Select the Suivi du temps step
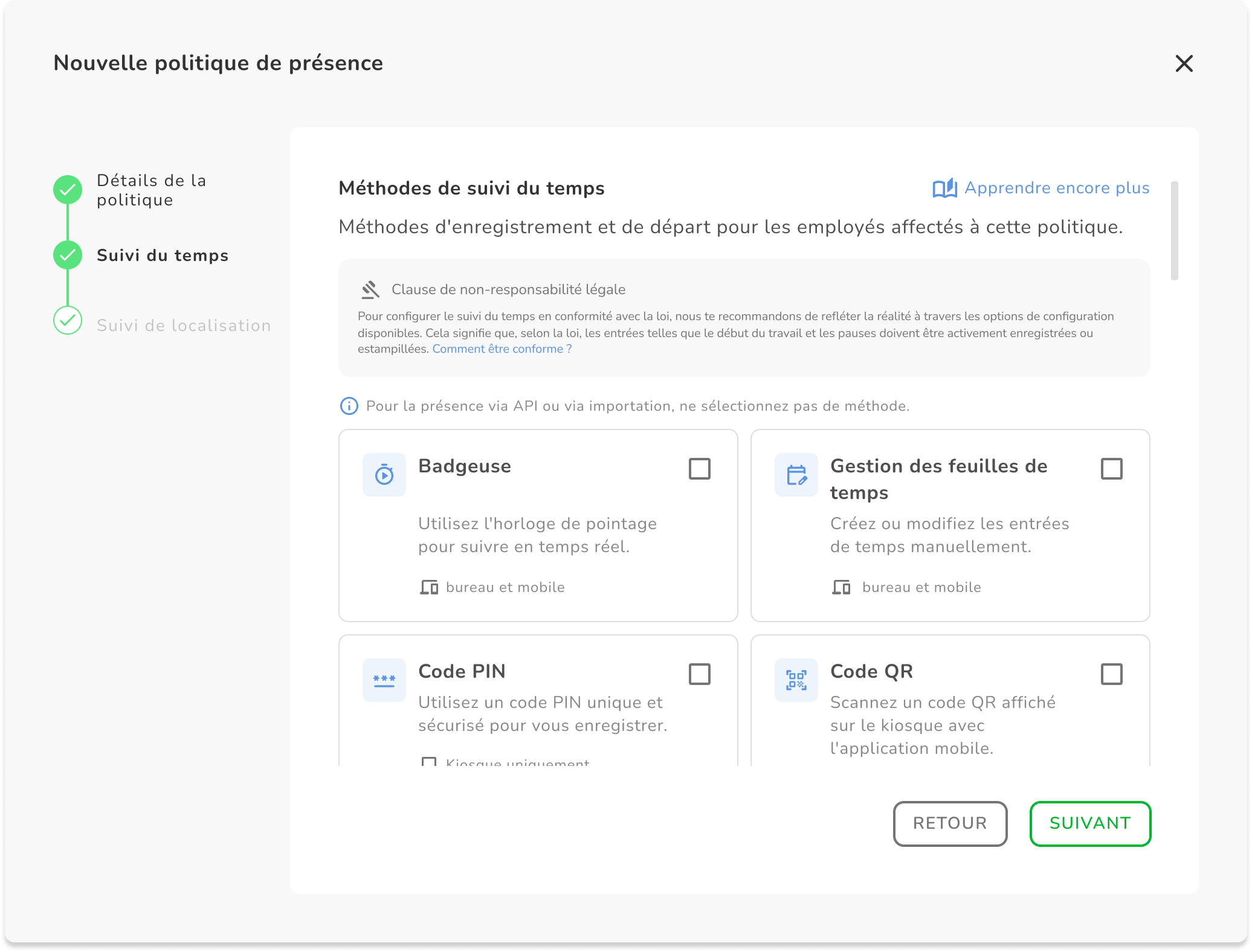This screenshot has height=952, width=1252. point(163,256)
